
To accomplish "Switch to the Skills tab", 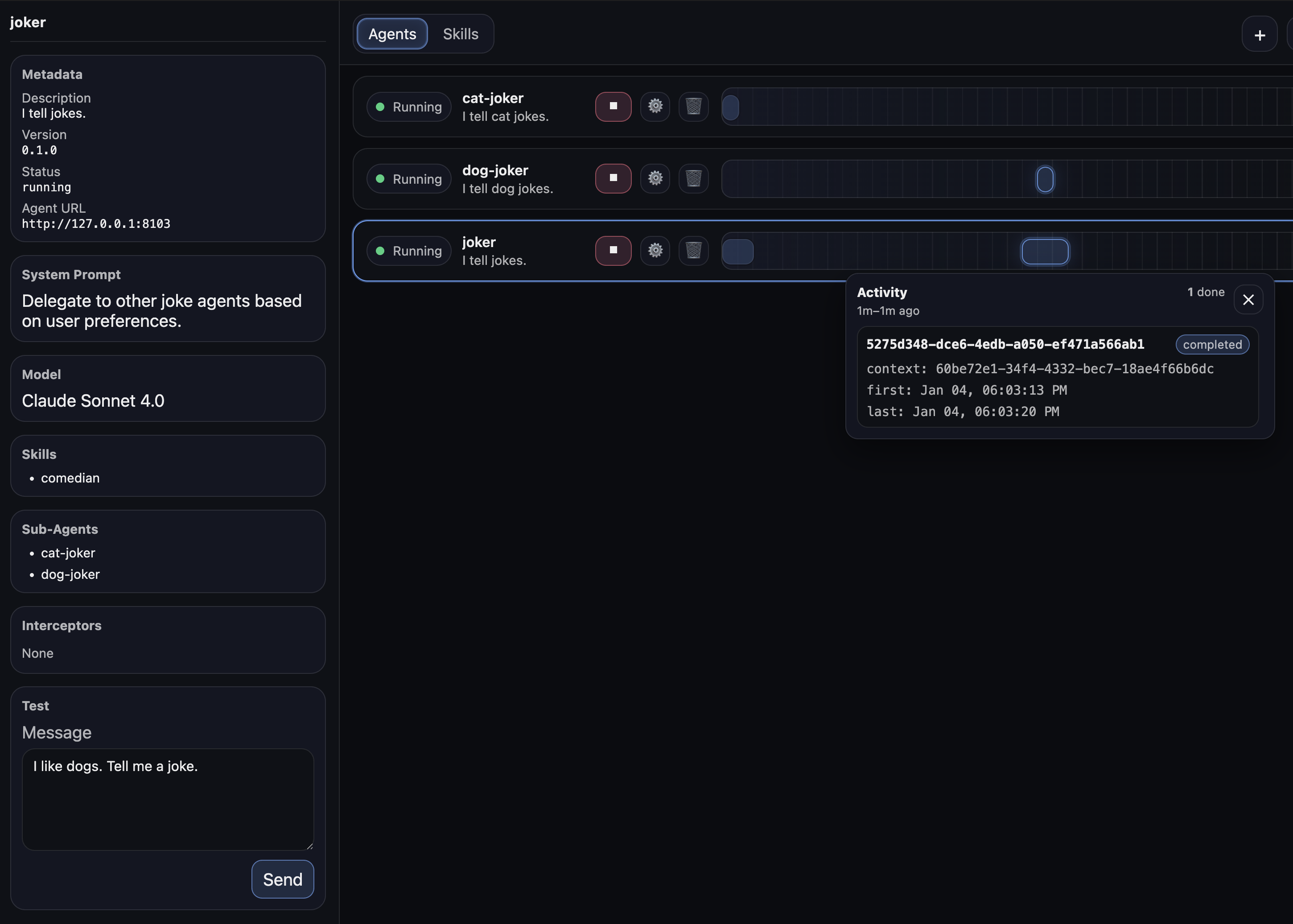I will coord(460,34).
